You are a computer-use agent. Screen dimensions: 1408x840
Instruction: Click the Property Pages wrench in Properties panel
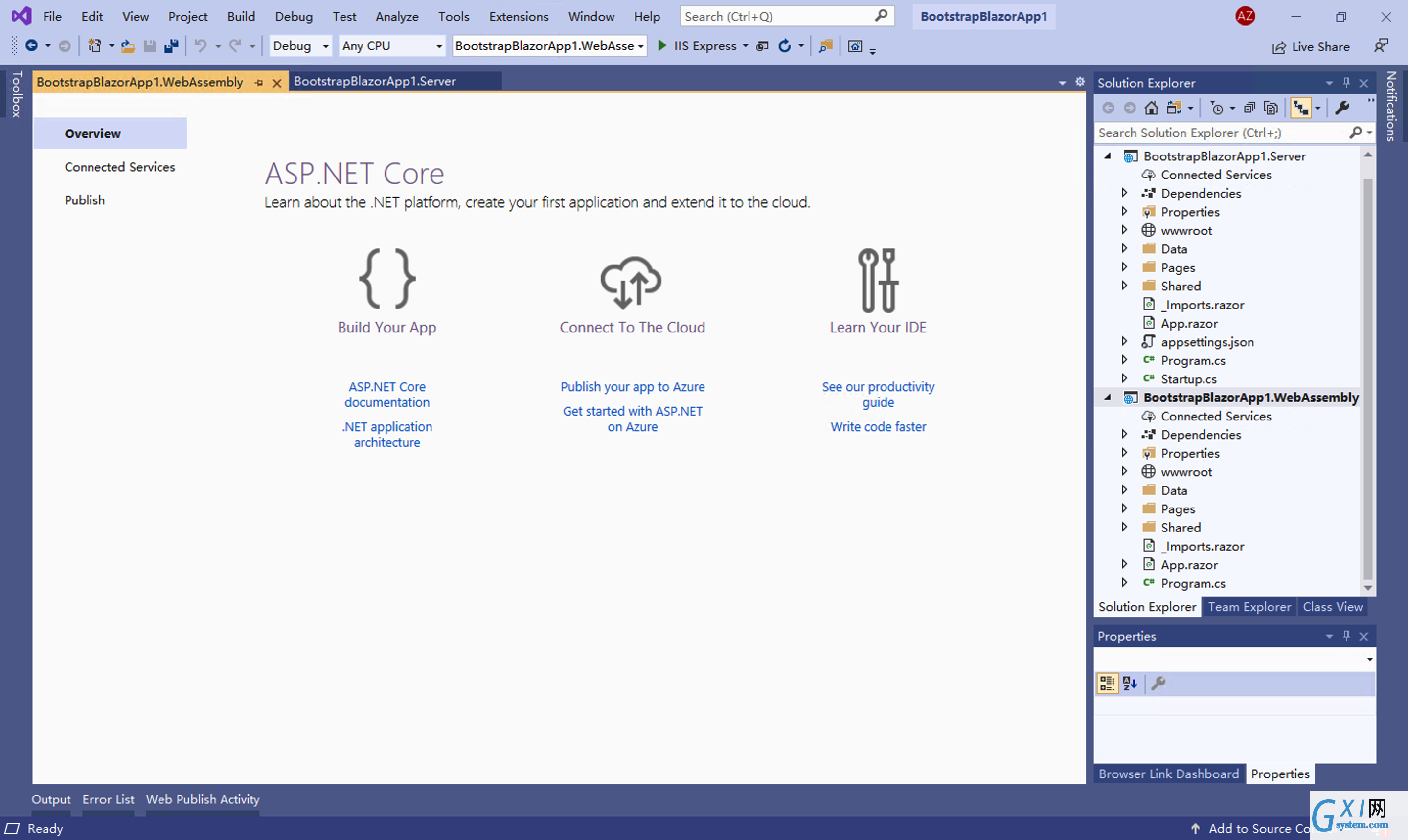click(x=1159, y=684)
